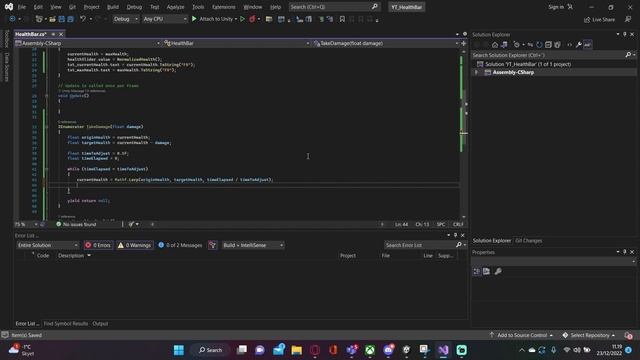Switch to the Git Changes tab
This screenshot has width=640, height=360.
pyautogui.click(x=529, y=240)
